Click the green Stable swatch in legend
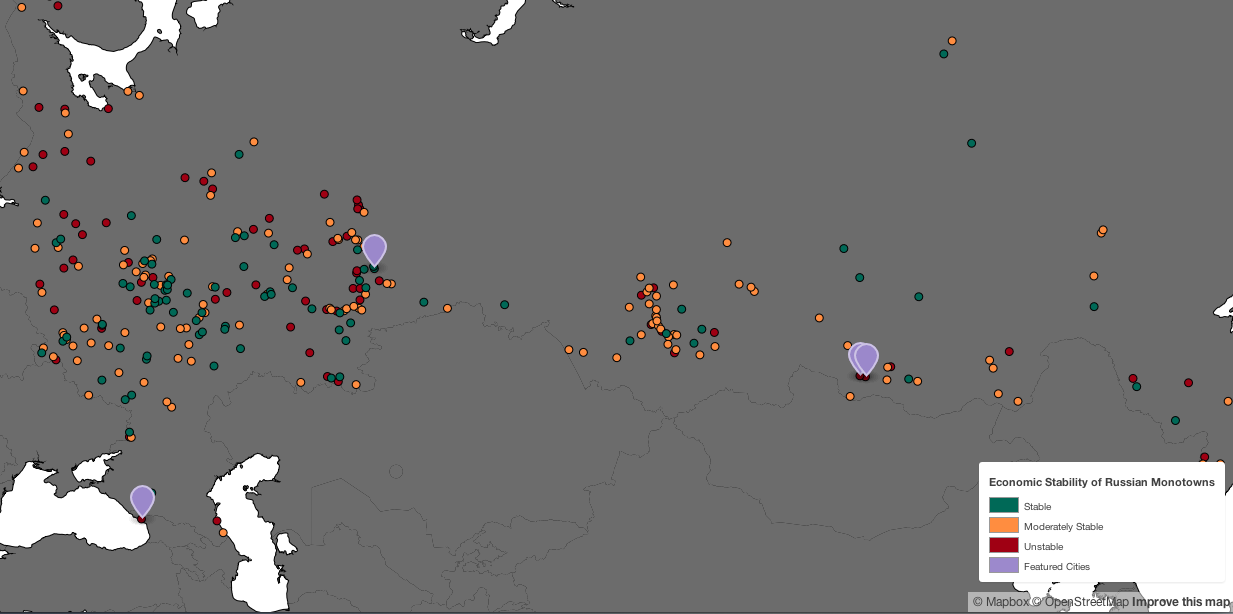 coord(1004,506)
